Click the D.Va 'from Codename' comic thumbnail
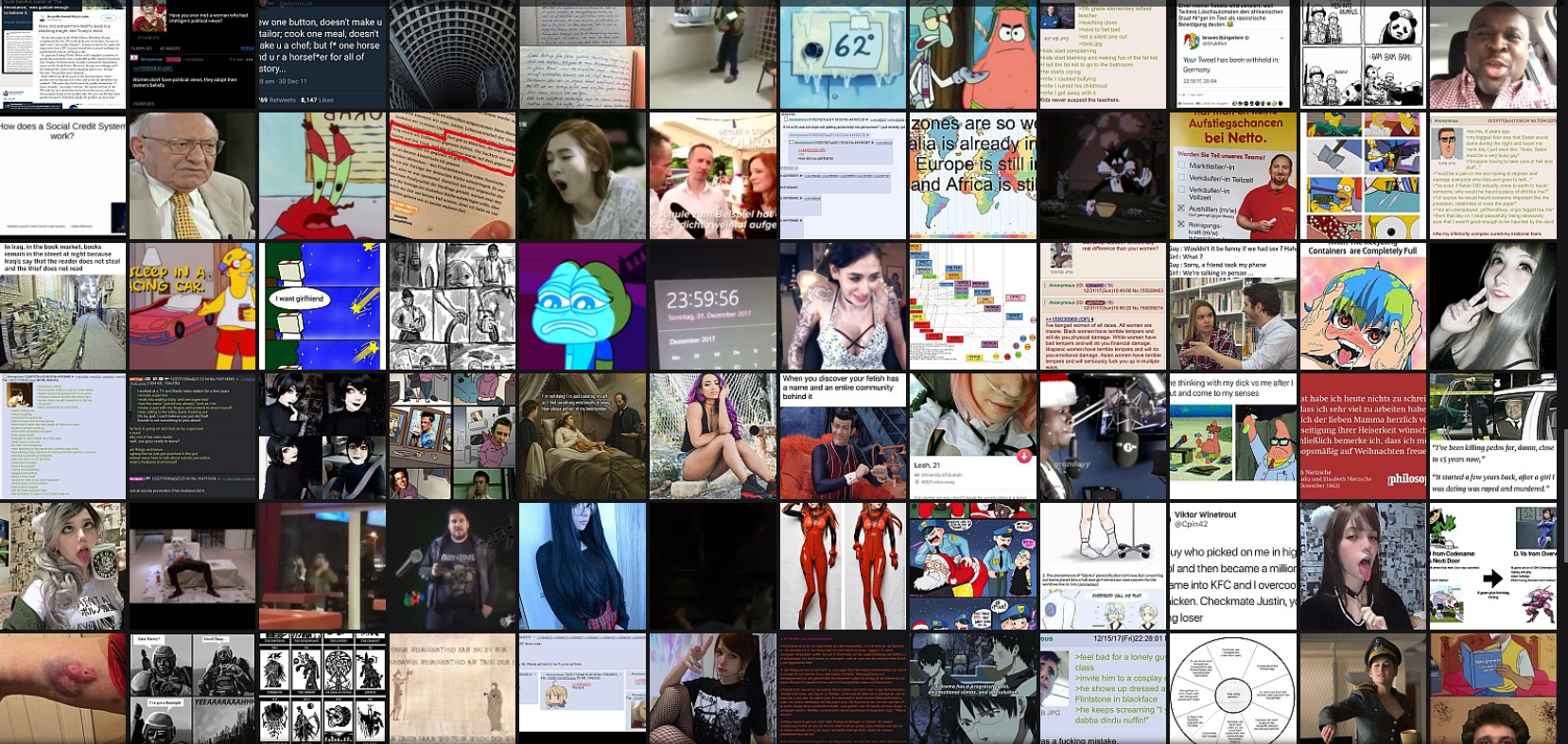1568x744 pixels. (1493, 566)
